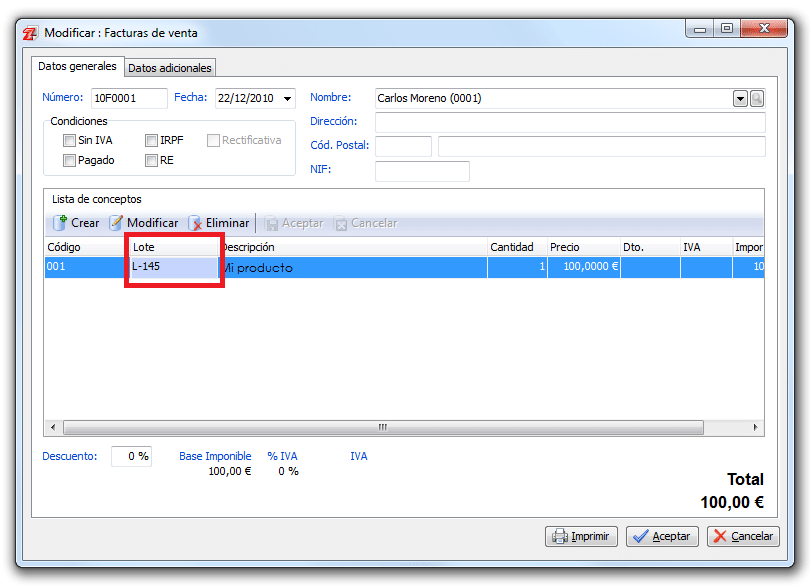810x588 pixels.
Task: Confirm changes with the Aceptar button
Action: coord(662,536)
